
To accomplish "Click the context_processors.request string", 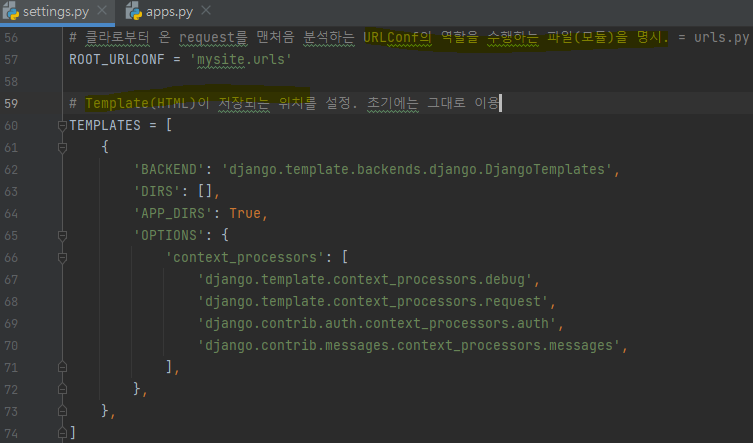I will click(373, 302).
